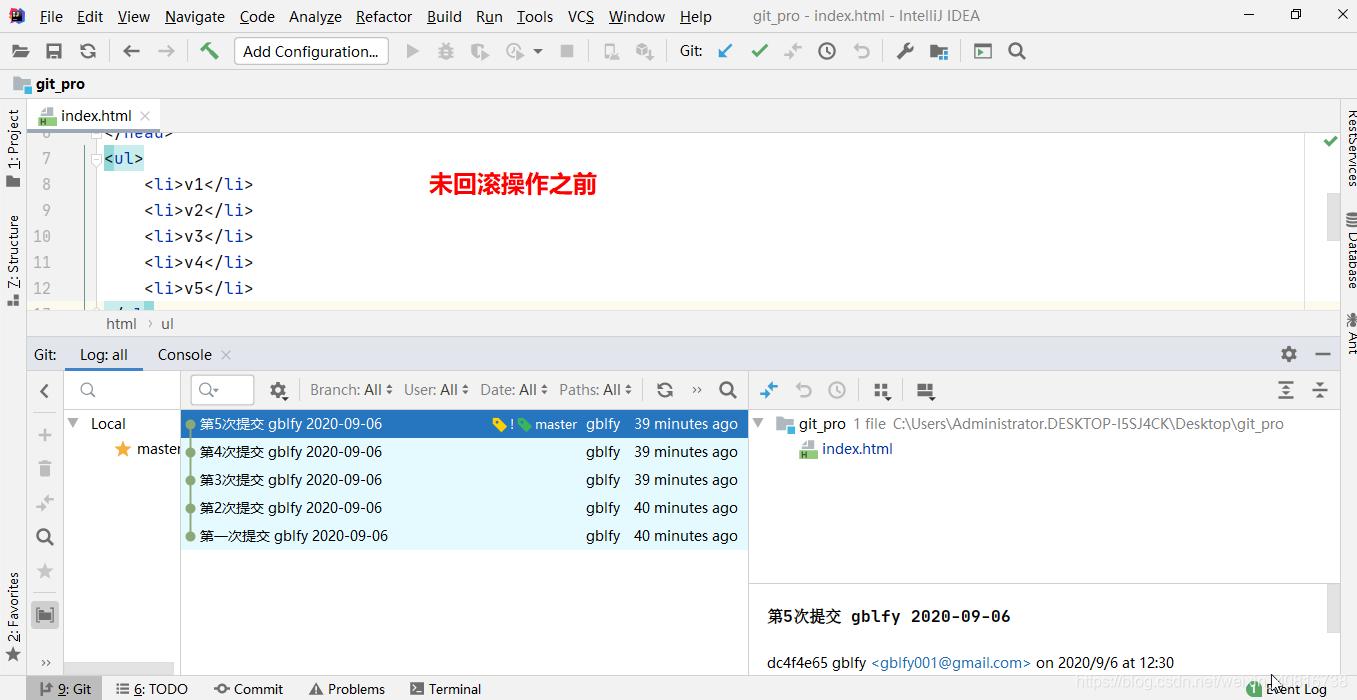Click the ul breadcrumb item

coord(167,324)
